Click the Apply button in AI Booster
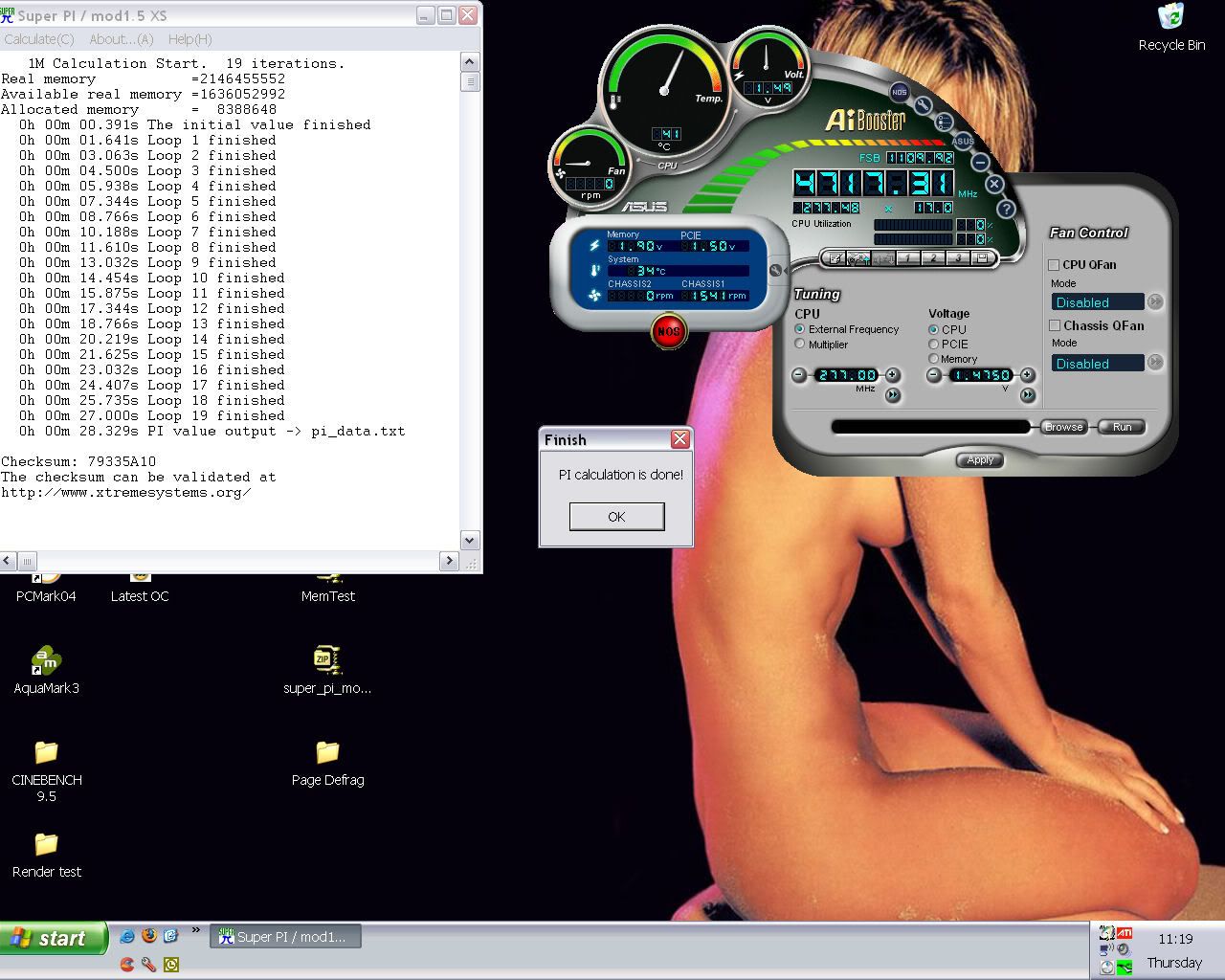The image size is (1225, 980). pyautogui.click(x=980, y=460)
